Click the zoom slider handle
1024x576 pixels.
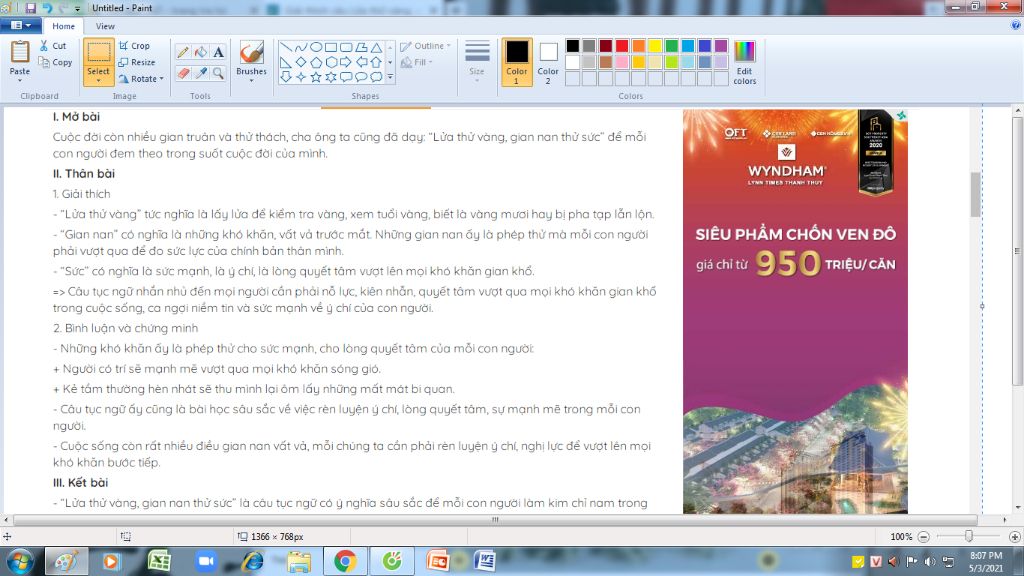click(x=969, y=536)
